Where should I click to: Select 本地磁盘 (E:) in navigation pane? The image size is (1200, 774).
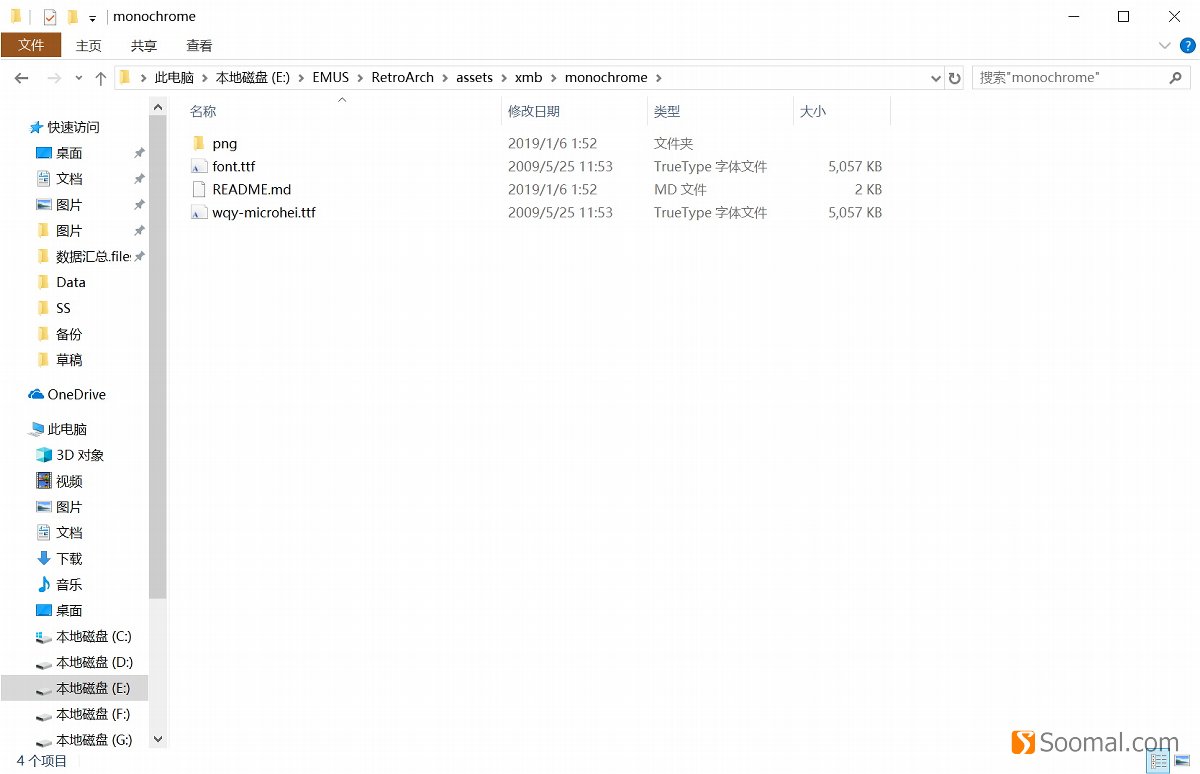point(75,688)
